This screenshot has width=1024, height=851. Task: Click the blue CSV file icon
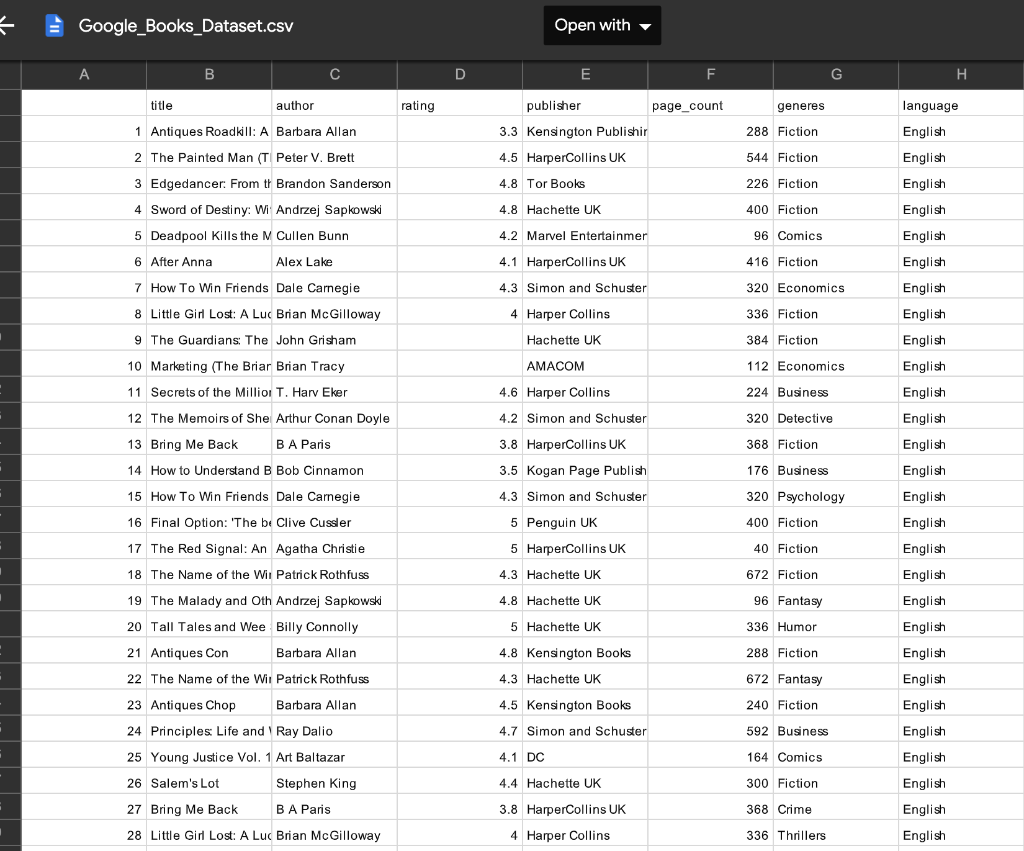[x=54, y=25]
